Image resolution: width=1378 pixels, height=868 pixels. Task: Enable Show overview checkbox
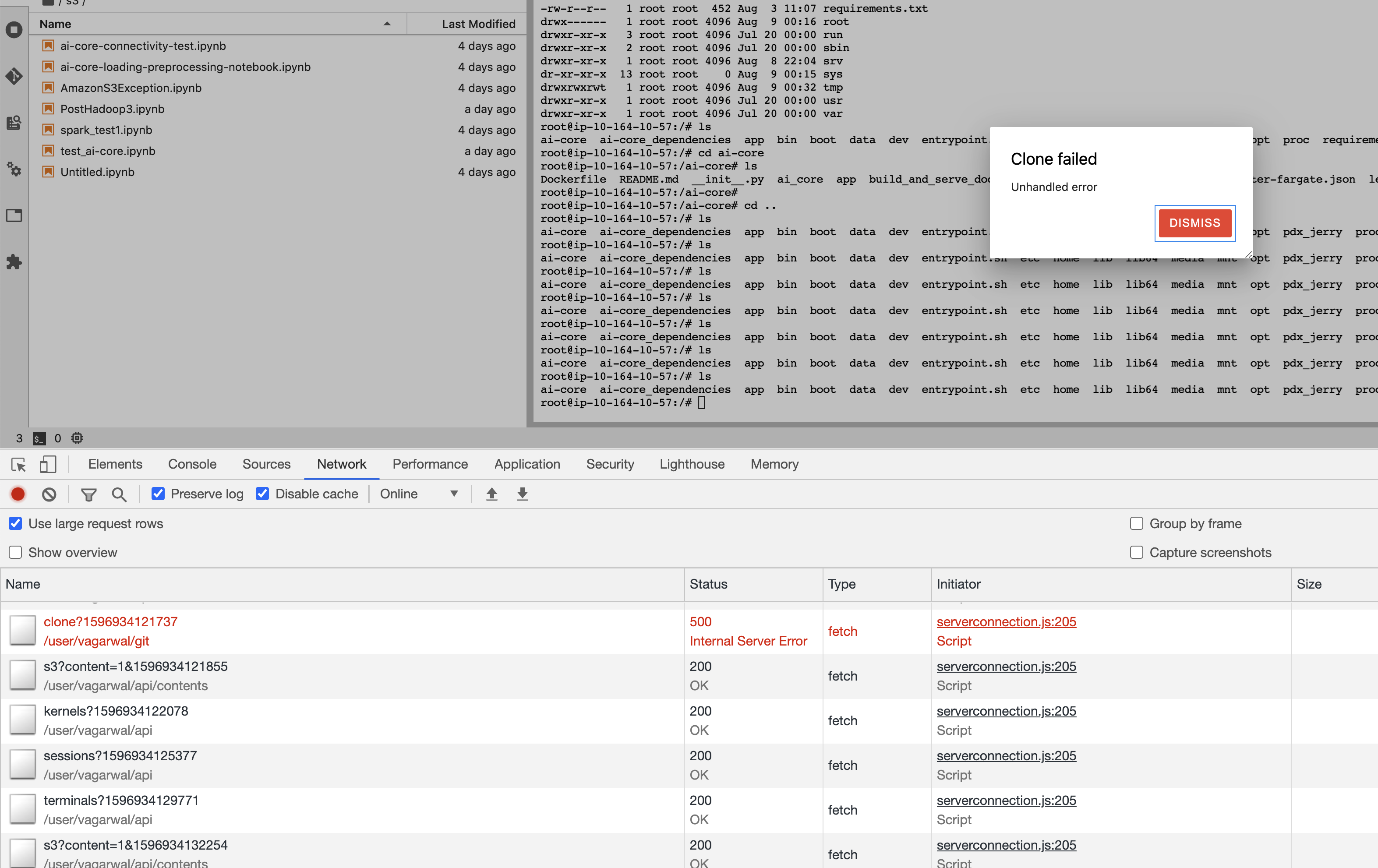tap(15, 552)
